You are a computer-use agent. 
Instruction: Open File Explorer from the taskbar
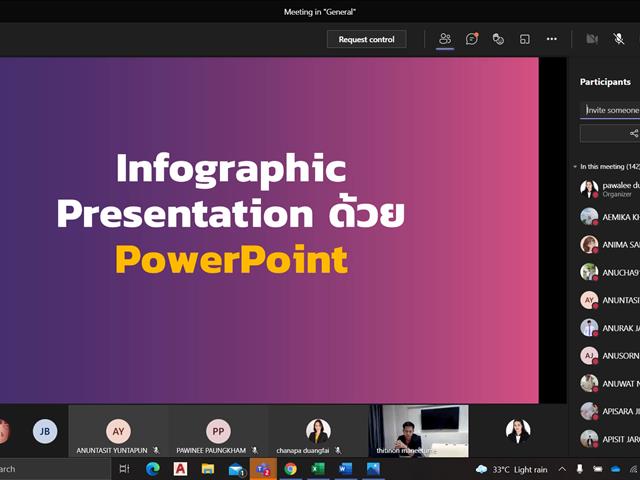tap(208, 469)
